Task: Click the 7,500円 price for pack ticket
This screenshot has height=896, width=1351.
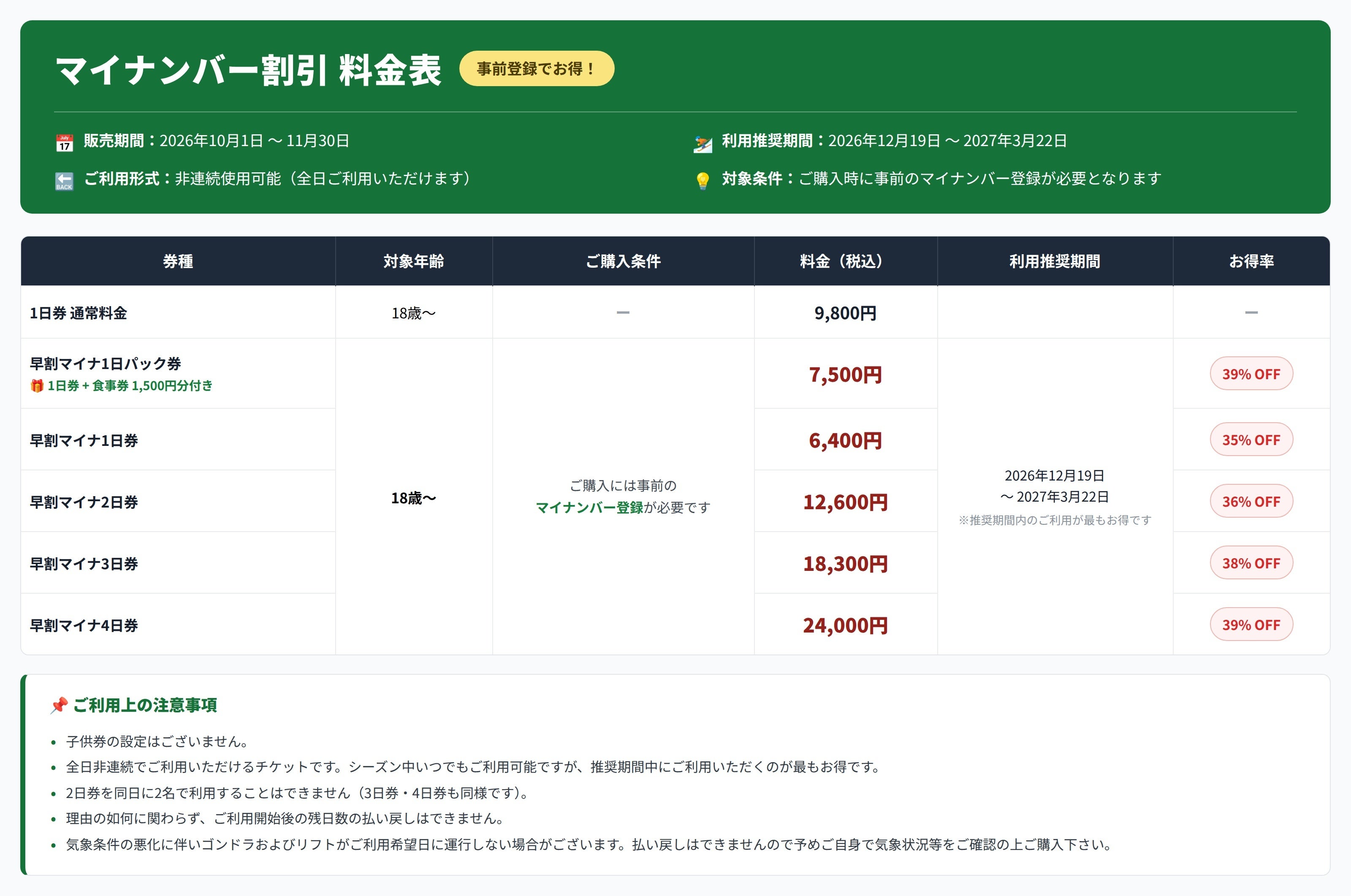Action: pos(846,375)
